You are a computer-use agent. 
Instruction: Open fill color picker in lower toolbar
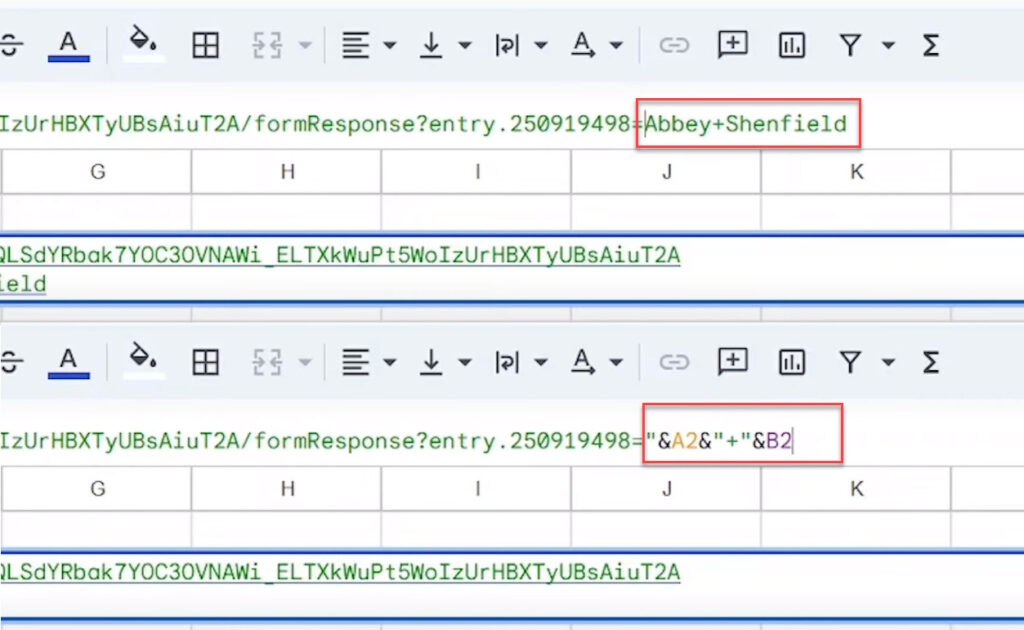143,361
